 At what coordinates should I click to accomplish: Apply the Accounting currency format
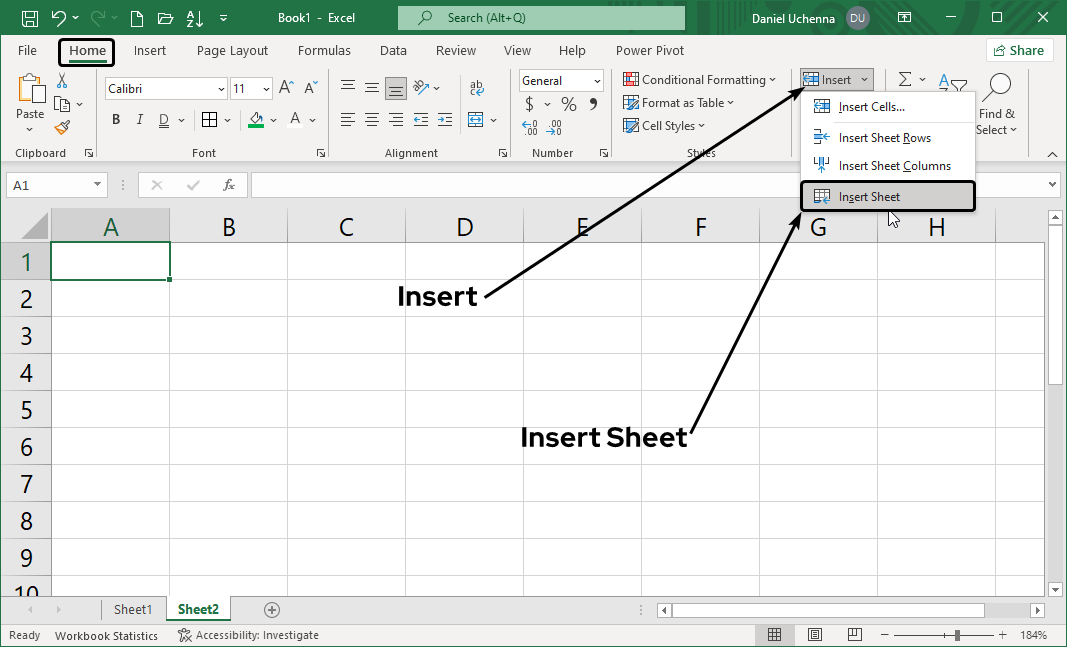[527, 103]
